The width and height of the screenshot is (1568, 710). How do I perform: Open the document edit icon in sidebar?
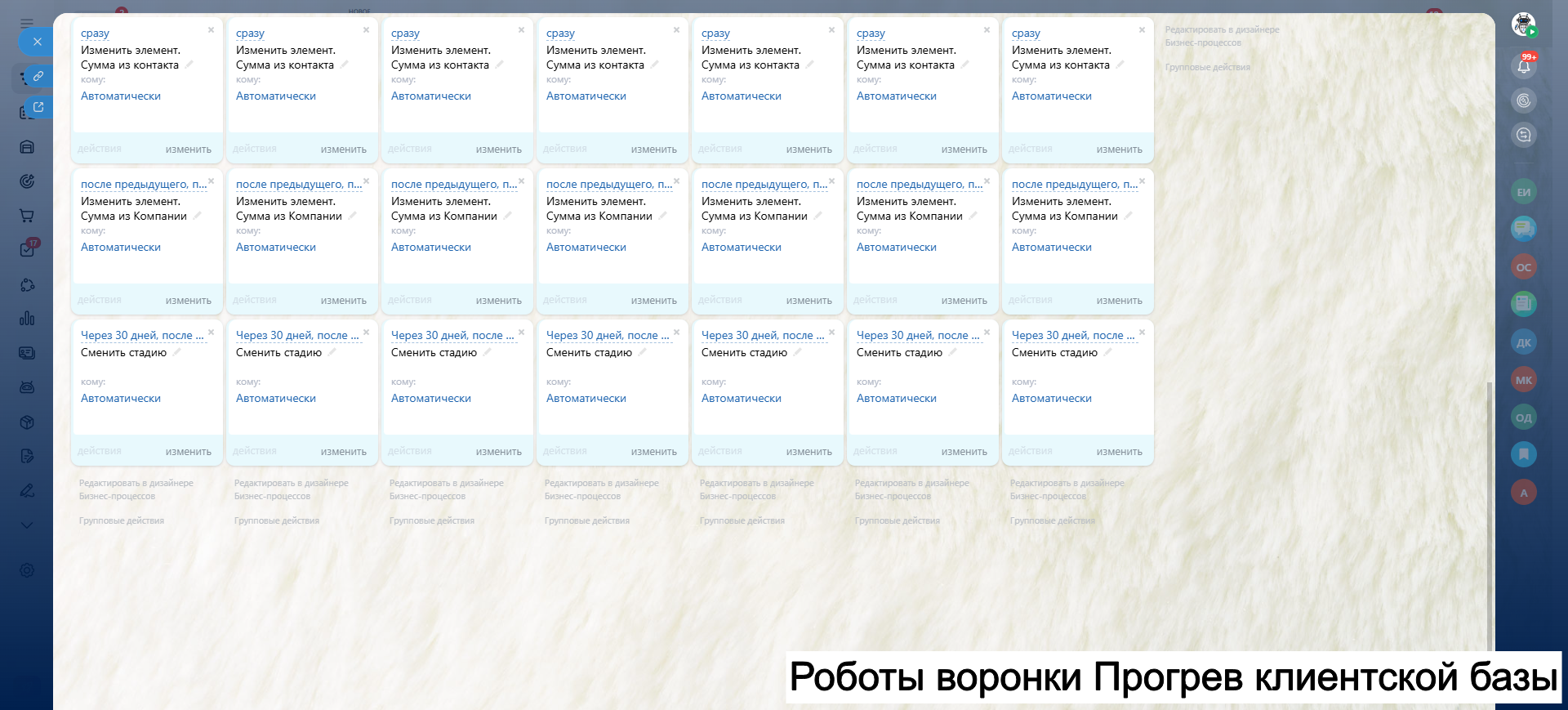pos(27,456)
